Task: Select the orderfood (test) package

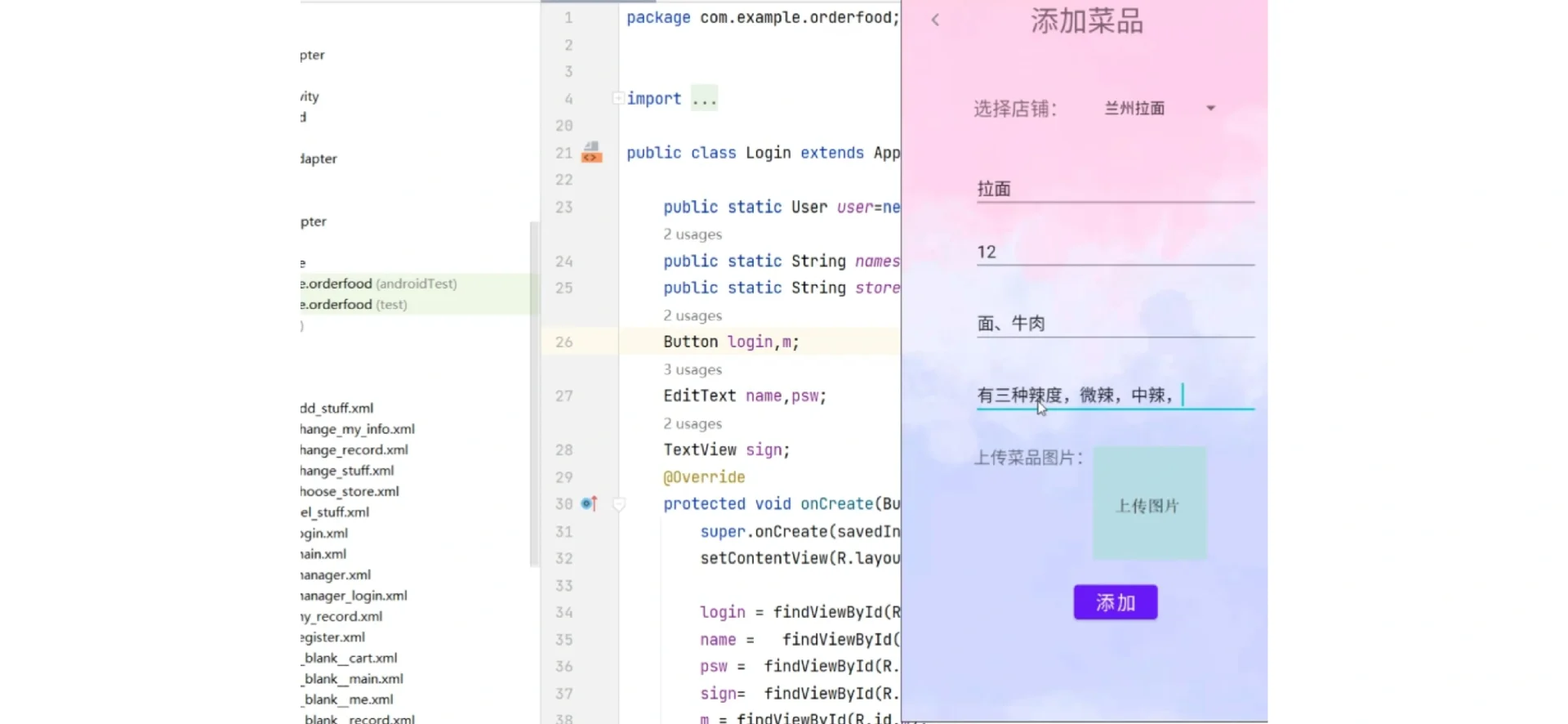Action: click(354, 304)
